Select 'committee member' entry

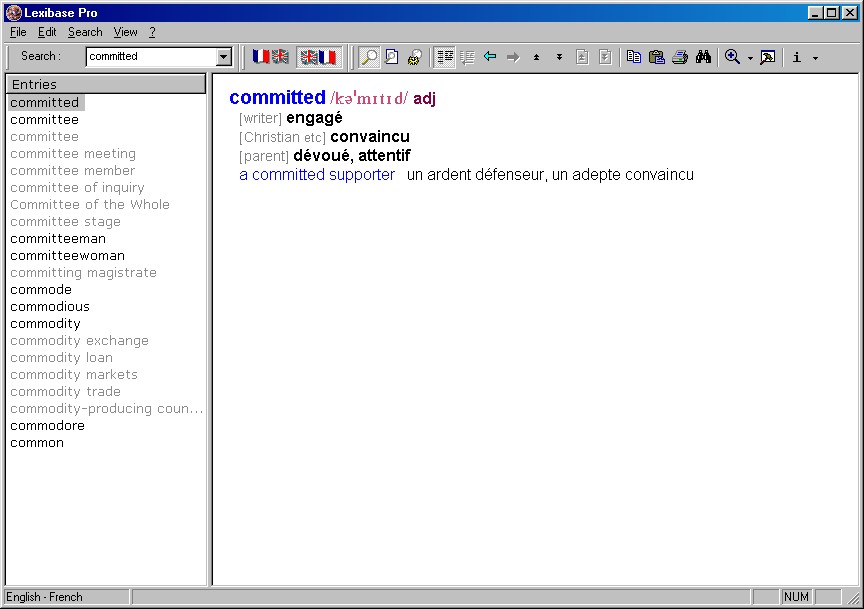coord(73,171)
